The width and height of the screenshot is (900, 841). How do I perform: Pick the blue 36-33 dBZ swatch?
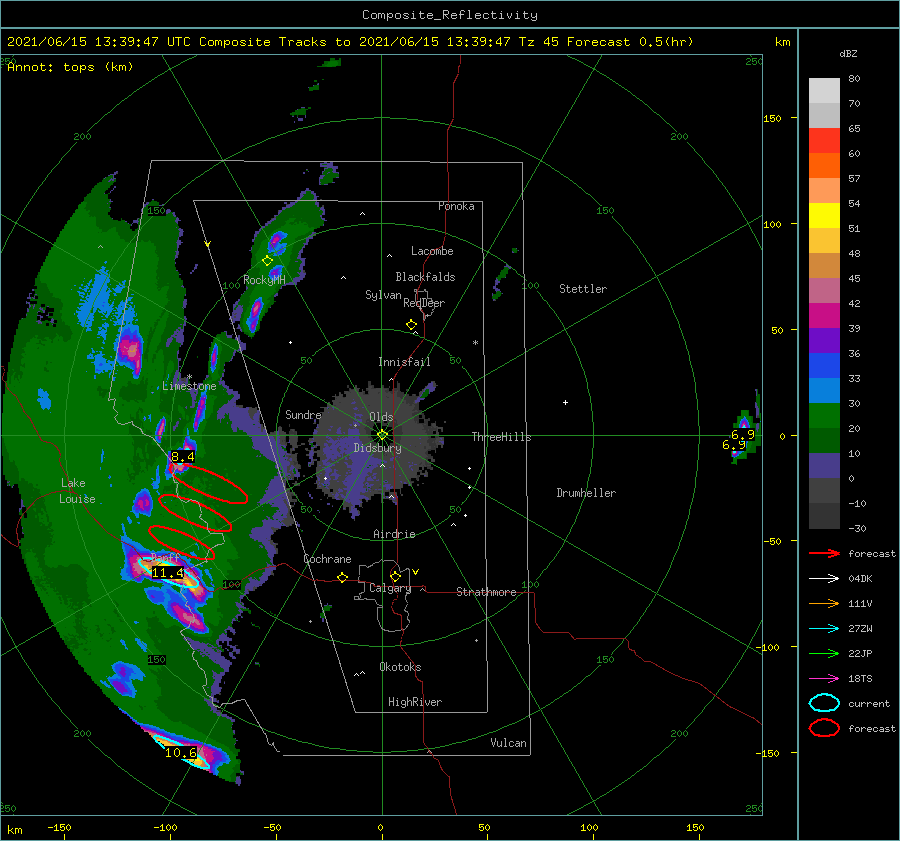click(824, 366)
